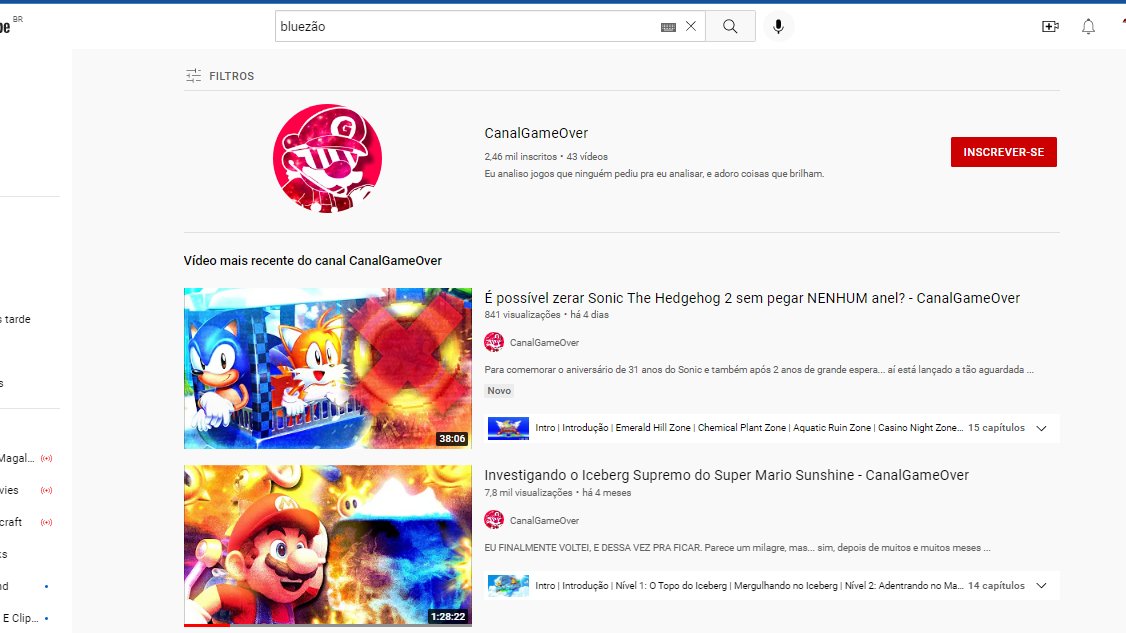The width and height of the screenshot is (1126, 633).
Task: Click the Novo badge on the Sonic video
Action: click(x=499, y=391)
